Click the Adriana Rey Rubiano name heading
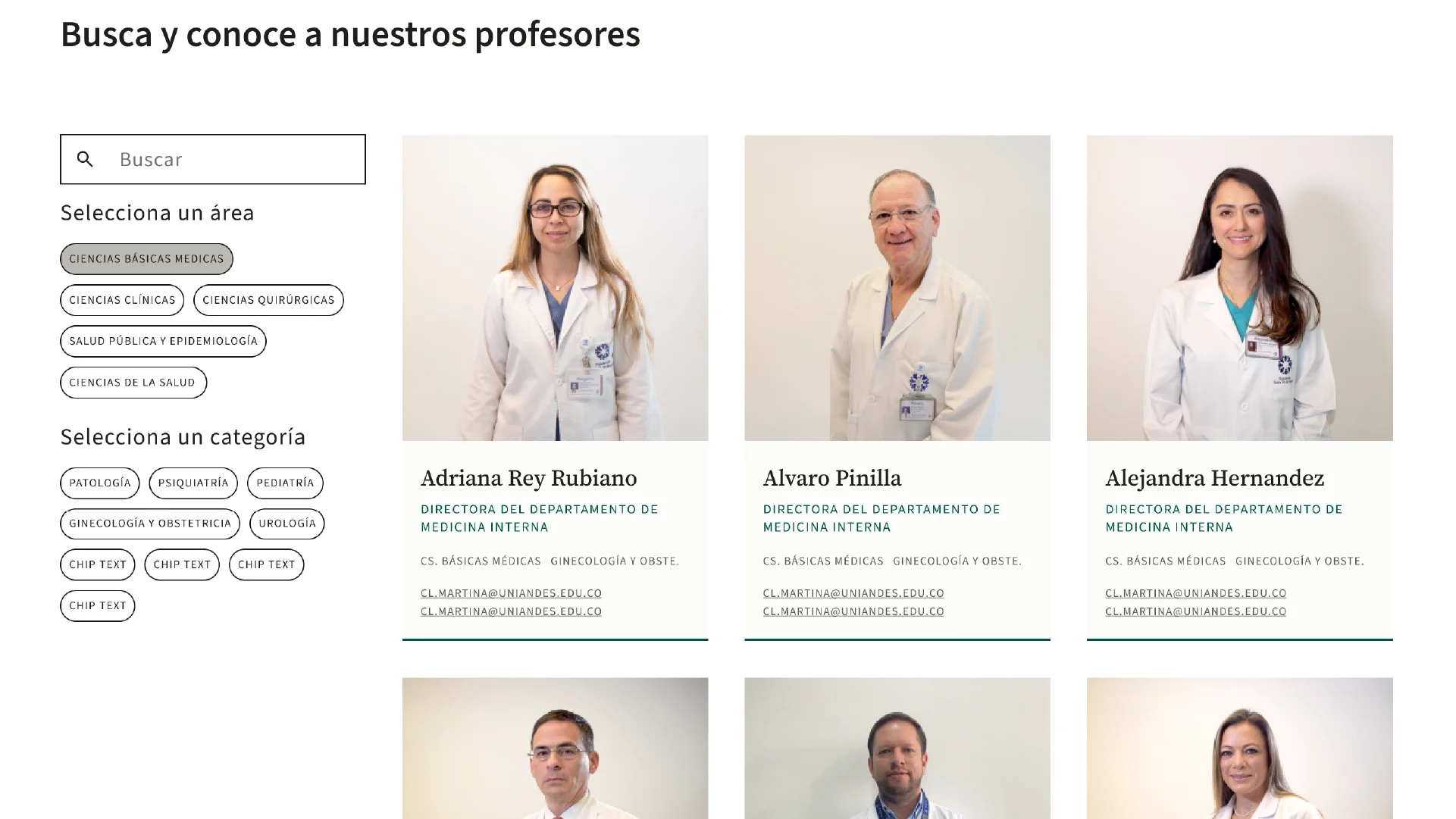Image resolution: width=1456 pixels, height=819 pixels. (x=529, y=479)
